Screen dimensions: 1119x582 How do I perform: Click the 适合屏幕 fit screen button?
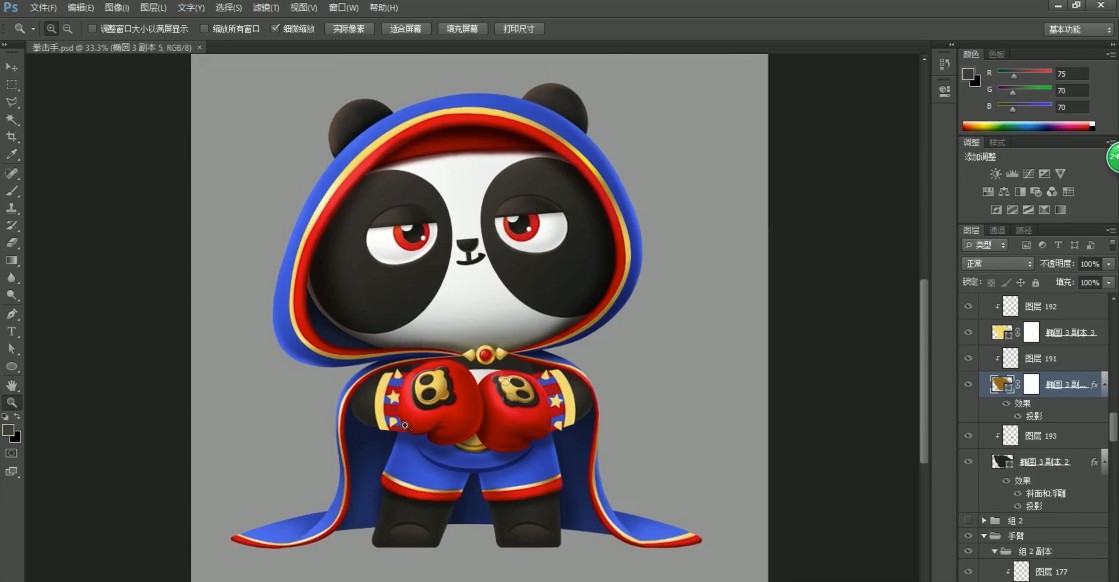406,29
